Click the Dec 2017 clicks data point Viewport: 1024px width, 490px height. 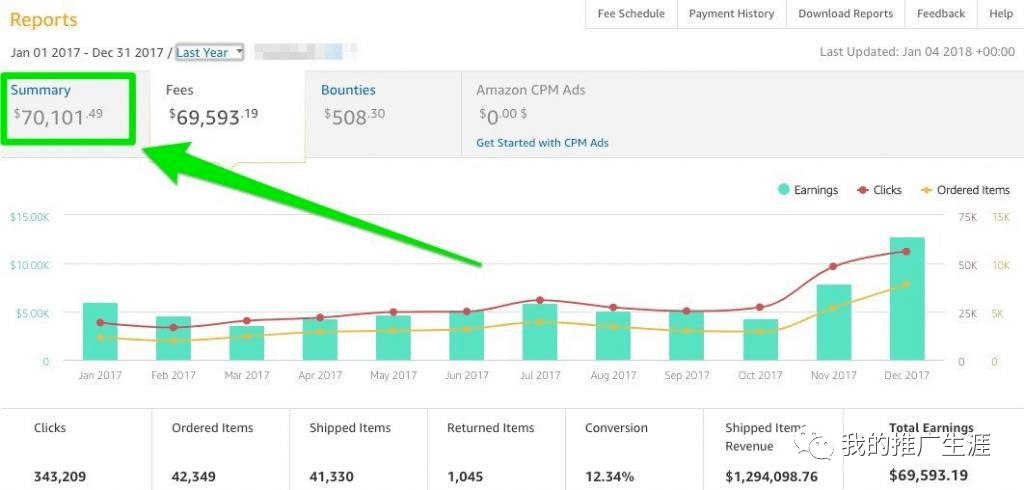pyautogui.click(x=907, y=251)
